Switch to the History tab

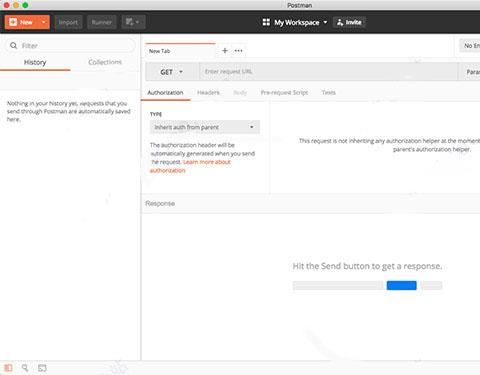point(35,63)
